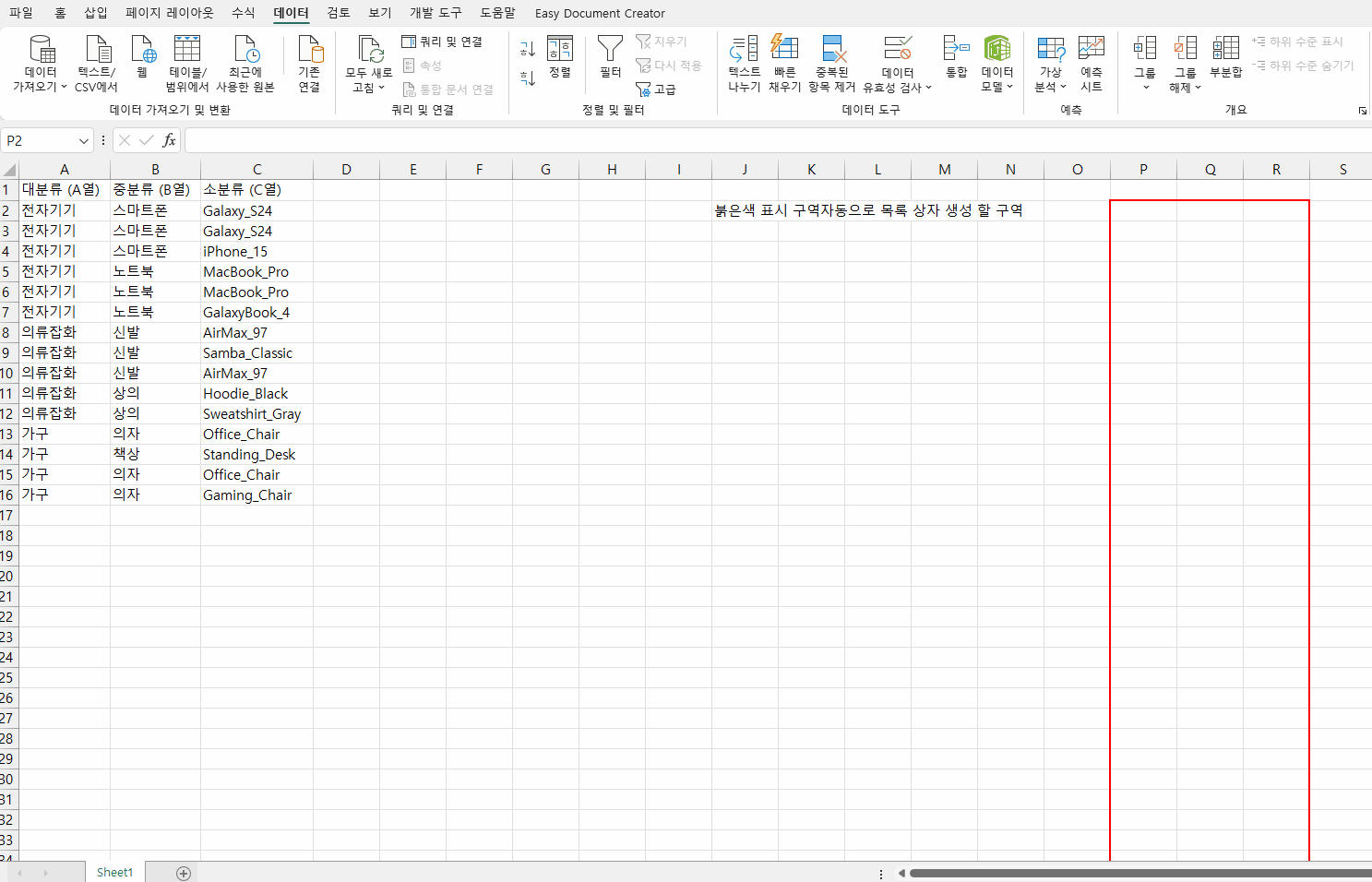Screen dimensions: 1372x882
Task: Click 하위 수준 숨기기
Action: click(x=1303, y=66)
